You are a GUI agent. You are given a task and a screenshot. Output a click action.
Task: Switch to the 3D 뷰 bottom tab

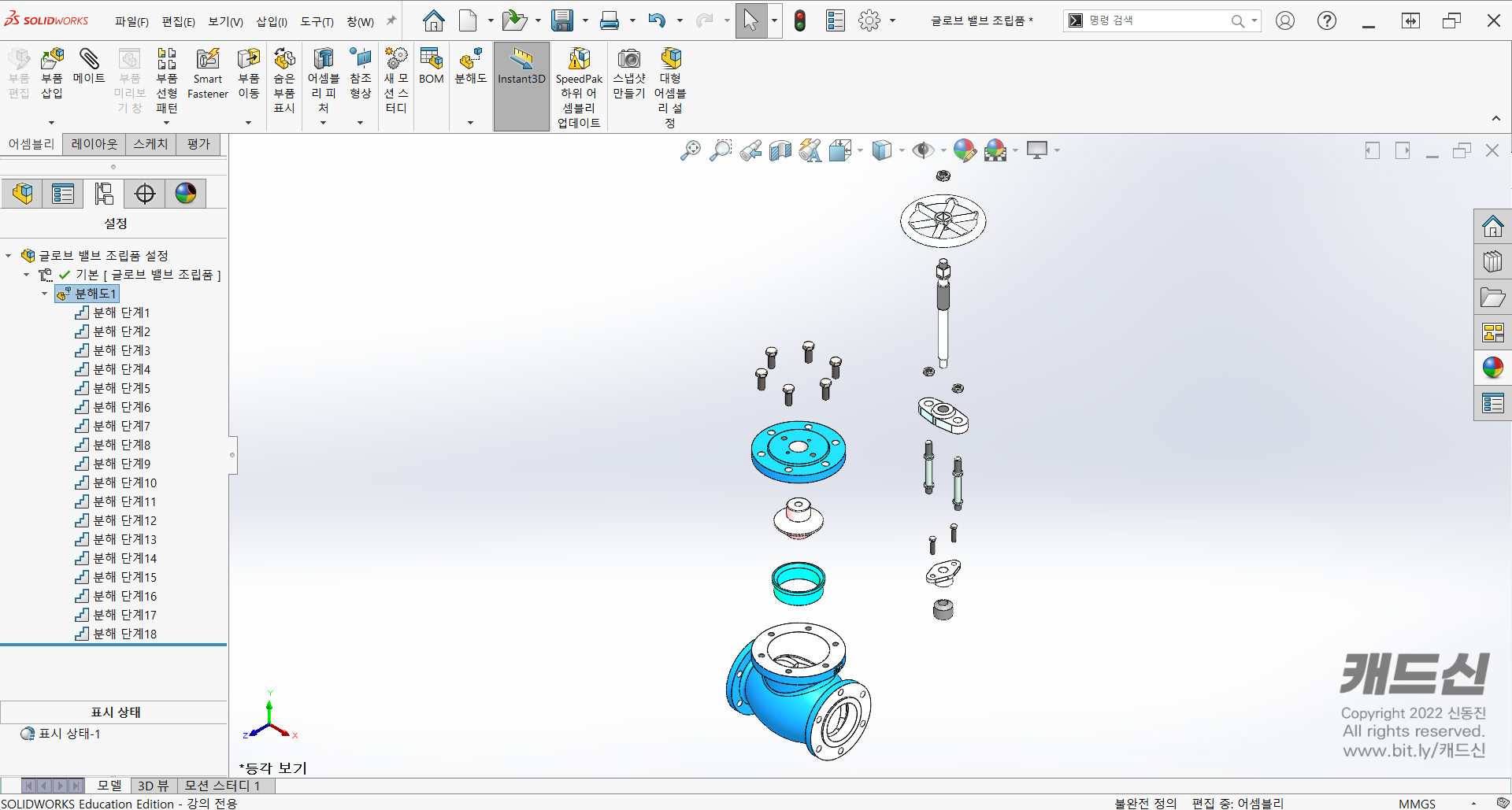[x=154, y=786]
